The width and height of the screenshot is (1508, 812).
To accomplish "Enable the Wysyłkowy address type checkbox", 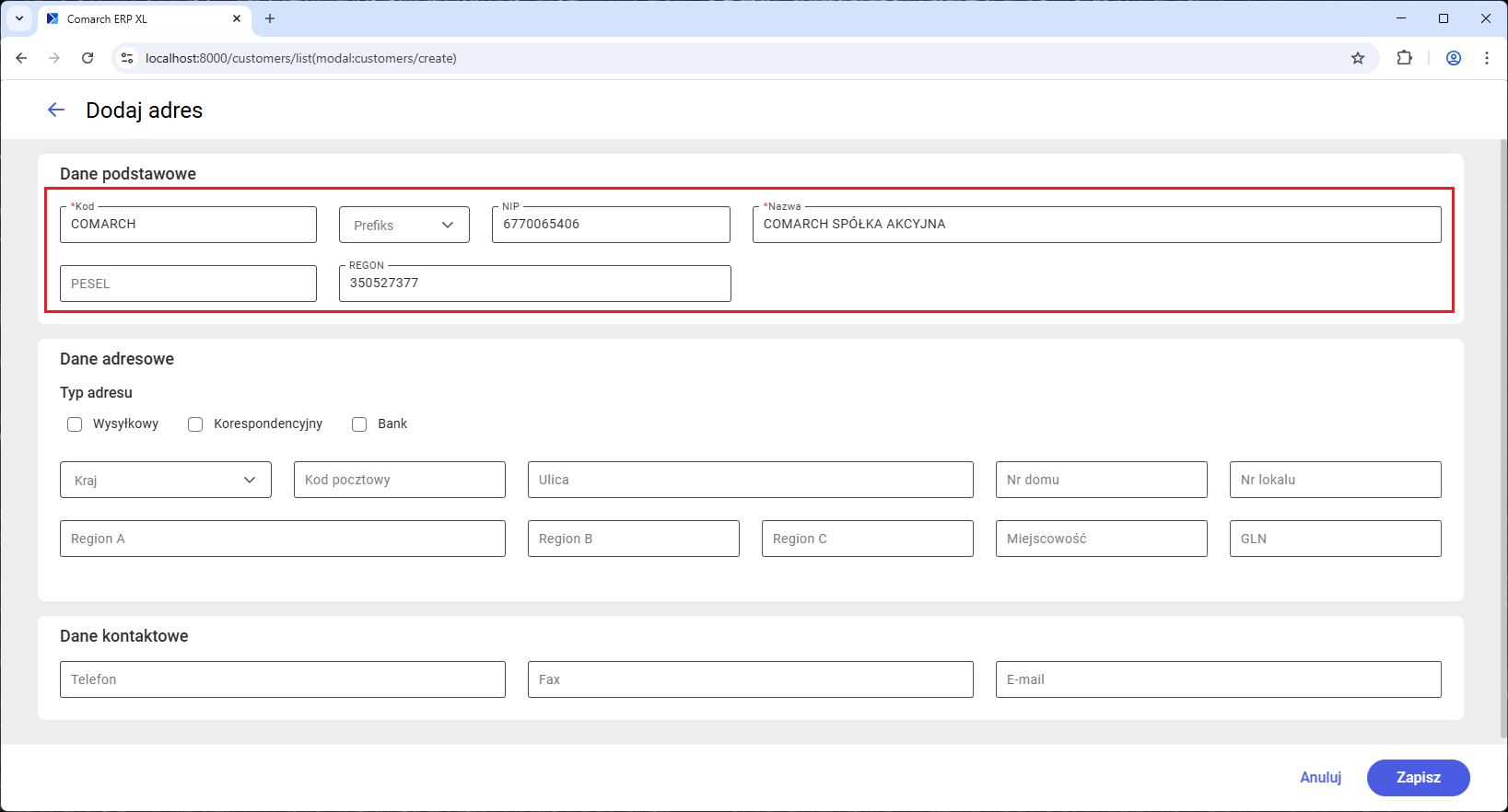I will click(75, 424).
